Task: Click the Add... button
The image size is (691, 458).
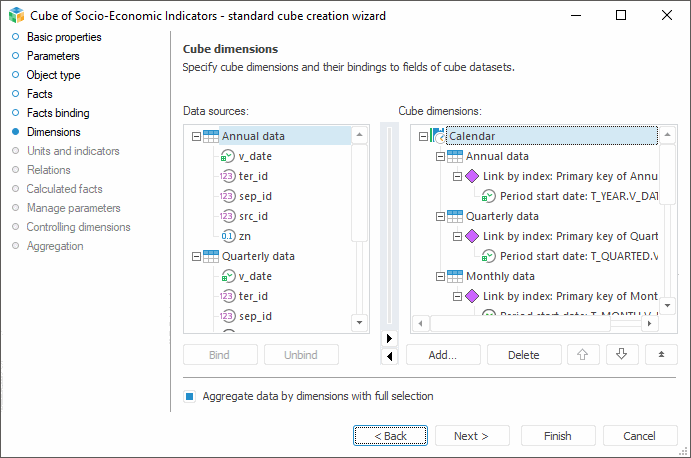Action: pyautogui.click(x=442, y=354)
